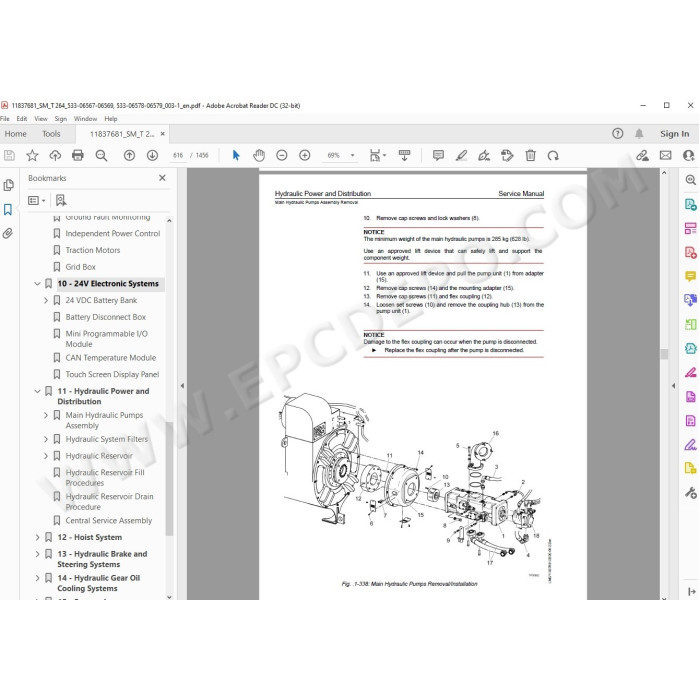Screen dimensions: 700x700
Task: Share a link with the link icon
Action: pyautogui.click(x=642, y=155)
